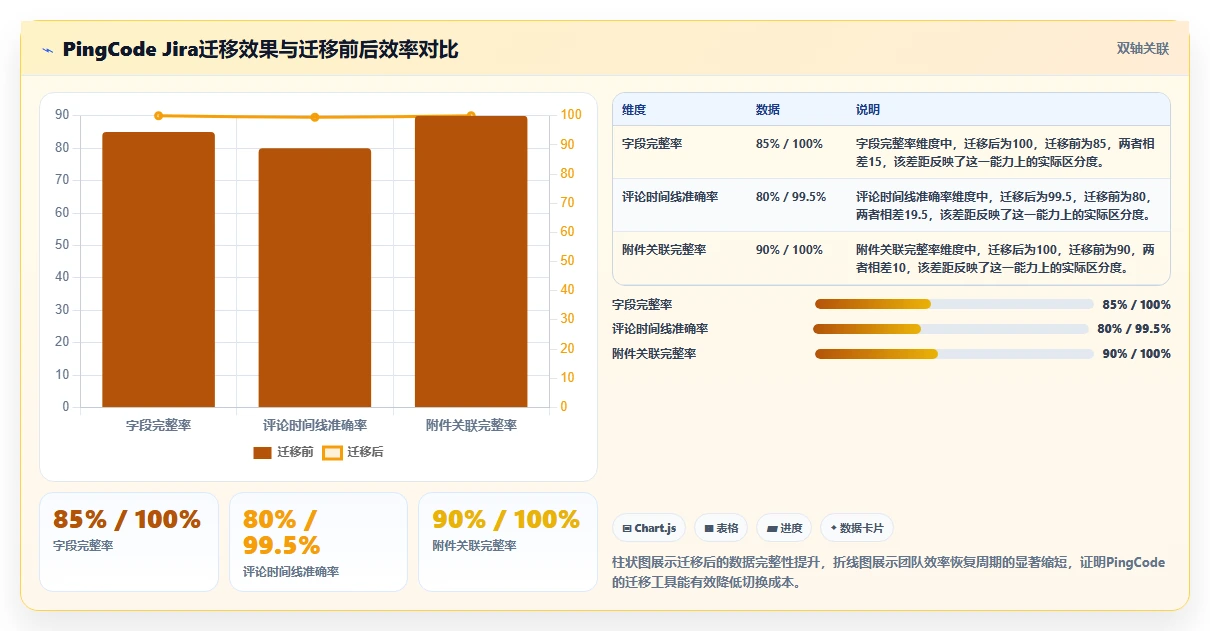Click the 附件关联完整率 bar in the chart
The width and height of the screenshot is (1210, 631).
[471, 262]
